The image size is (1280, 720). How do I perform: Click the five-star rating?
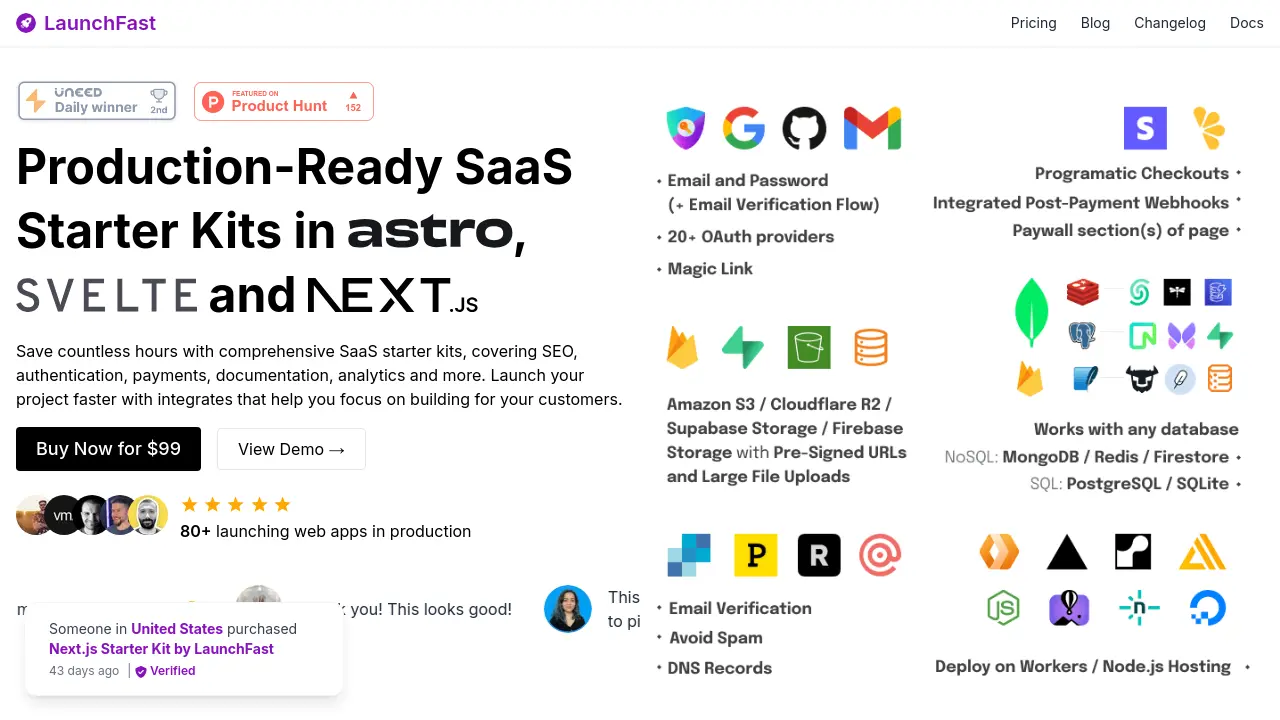pyautogui.click(x=236, y=504)
